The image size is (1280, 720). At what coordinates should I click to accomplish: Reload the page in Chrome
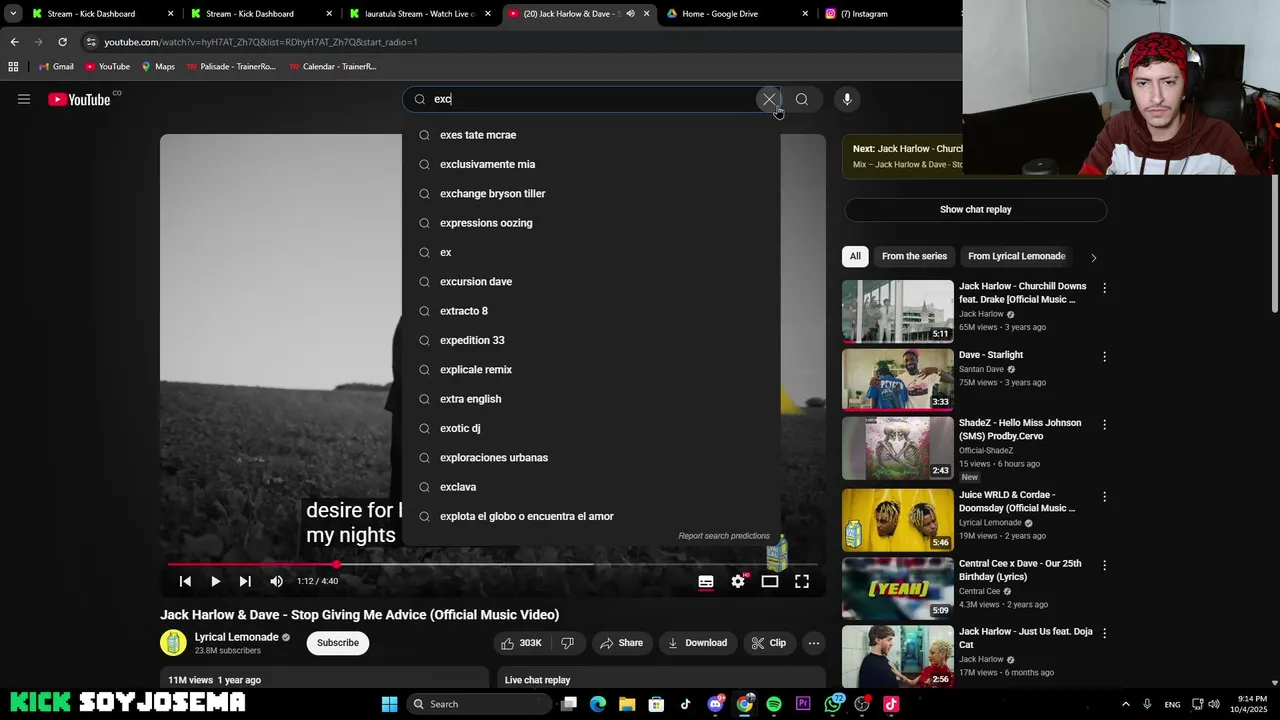tap(62, 42)
